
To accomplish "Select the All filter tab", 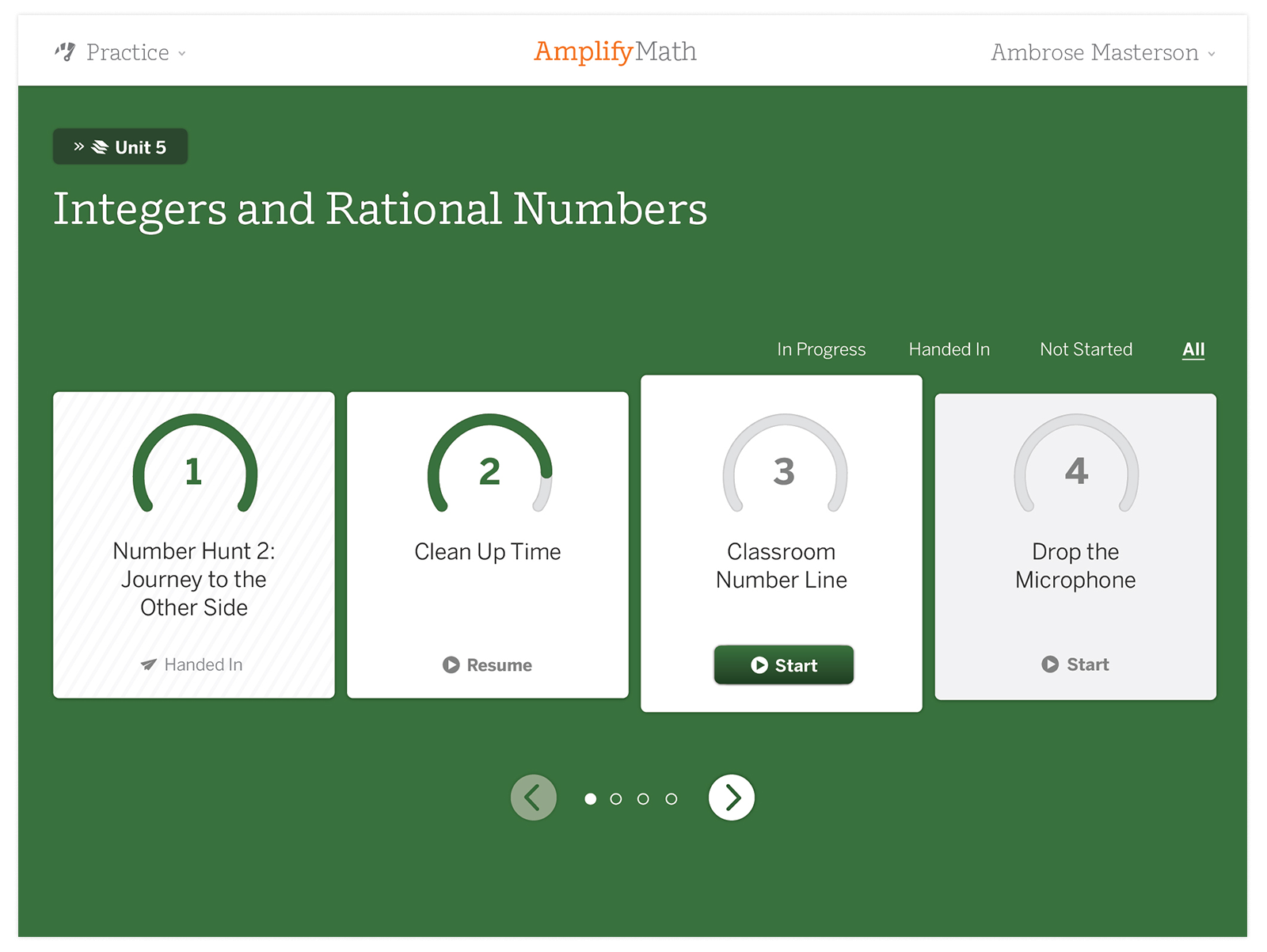I will [1193, 349].
